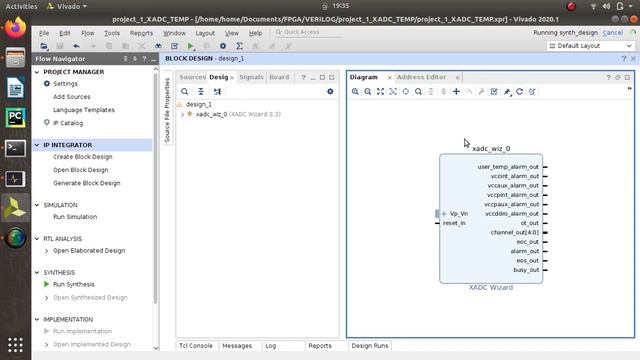Open the Tcl Console tab
The height and width of the screenshot is (360, 640).
pos(196,346)
